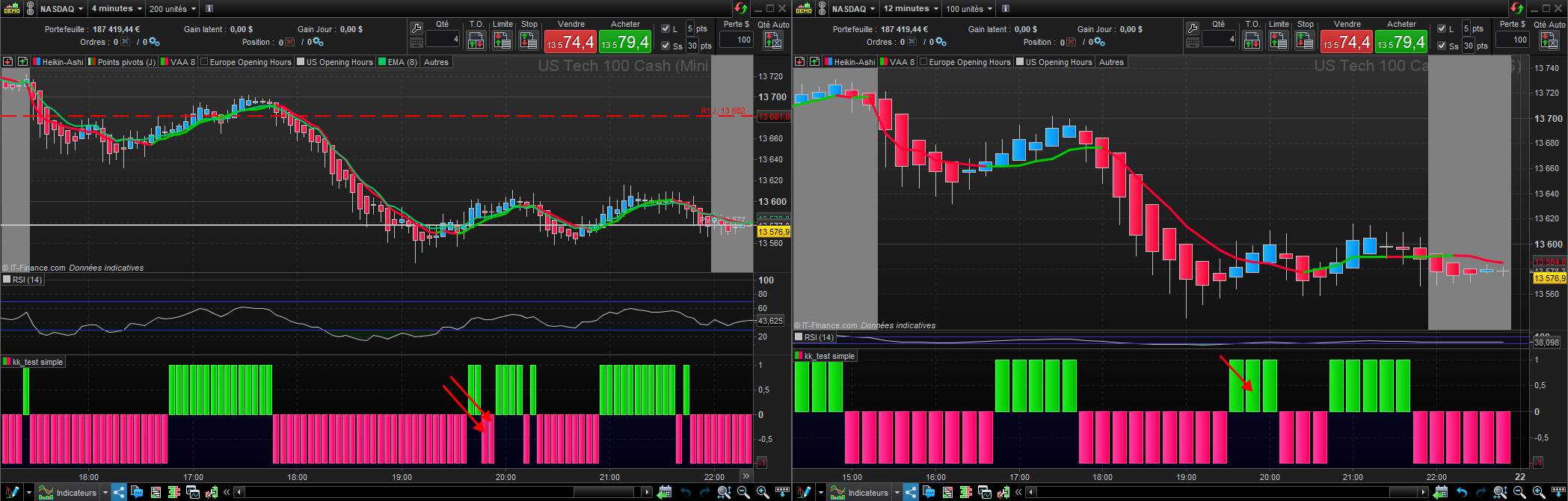Screen dimensions: 1568x501
Task: Click info icon in the 4 minutes chart header
Action: tap(209, 9)
